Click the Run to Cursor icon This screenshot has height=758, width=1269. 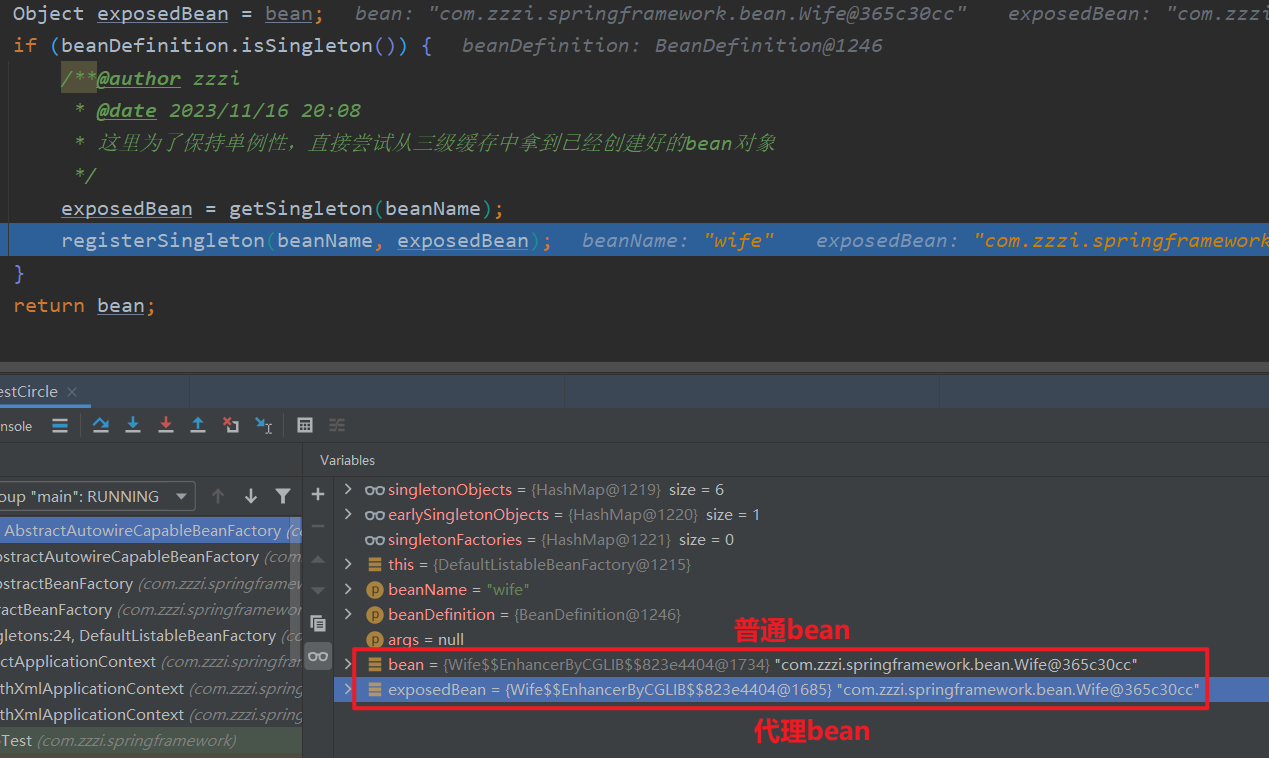point(263,425)
